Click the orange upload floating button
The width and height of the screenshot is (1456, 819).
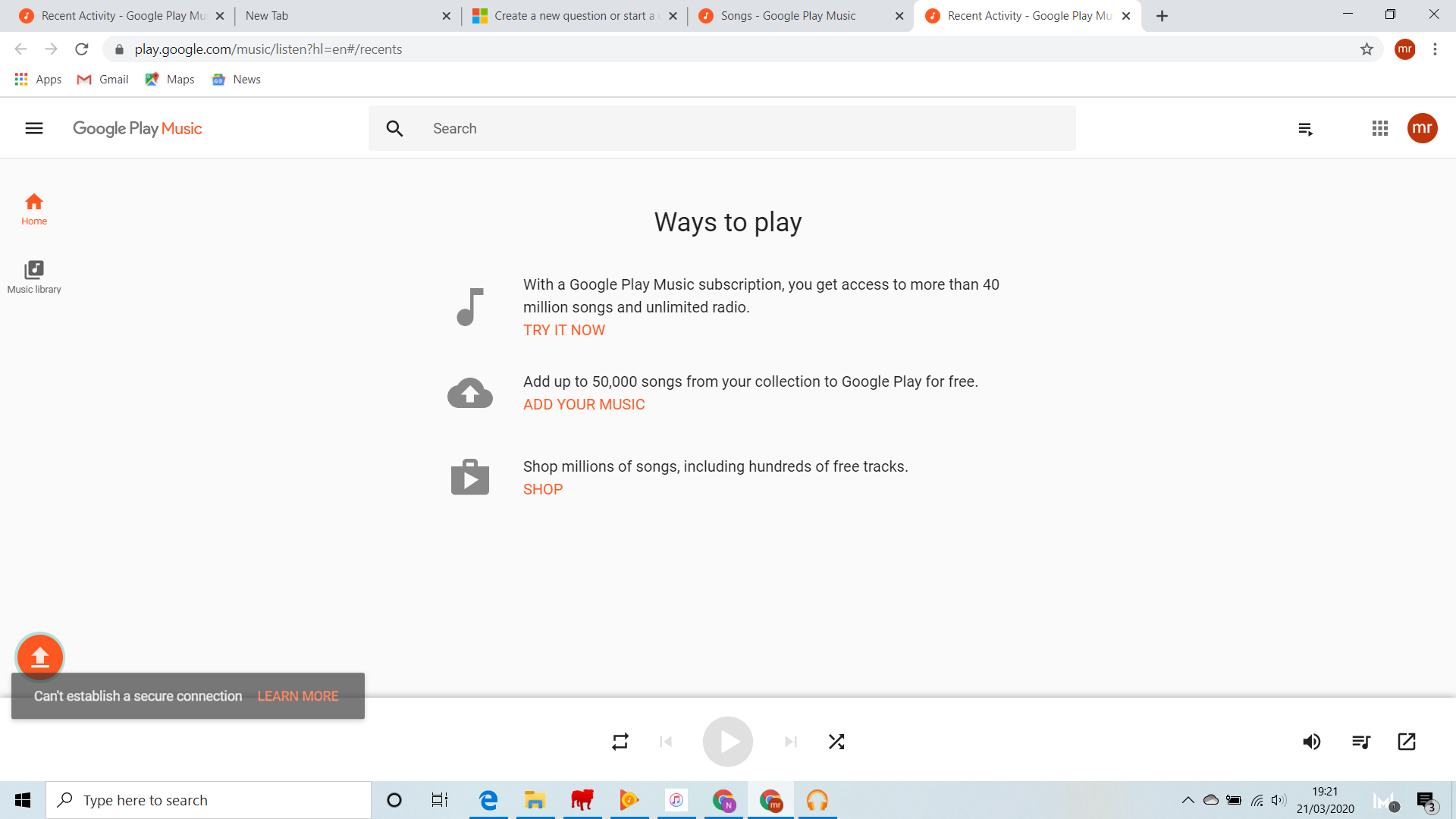39,657
